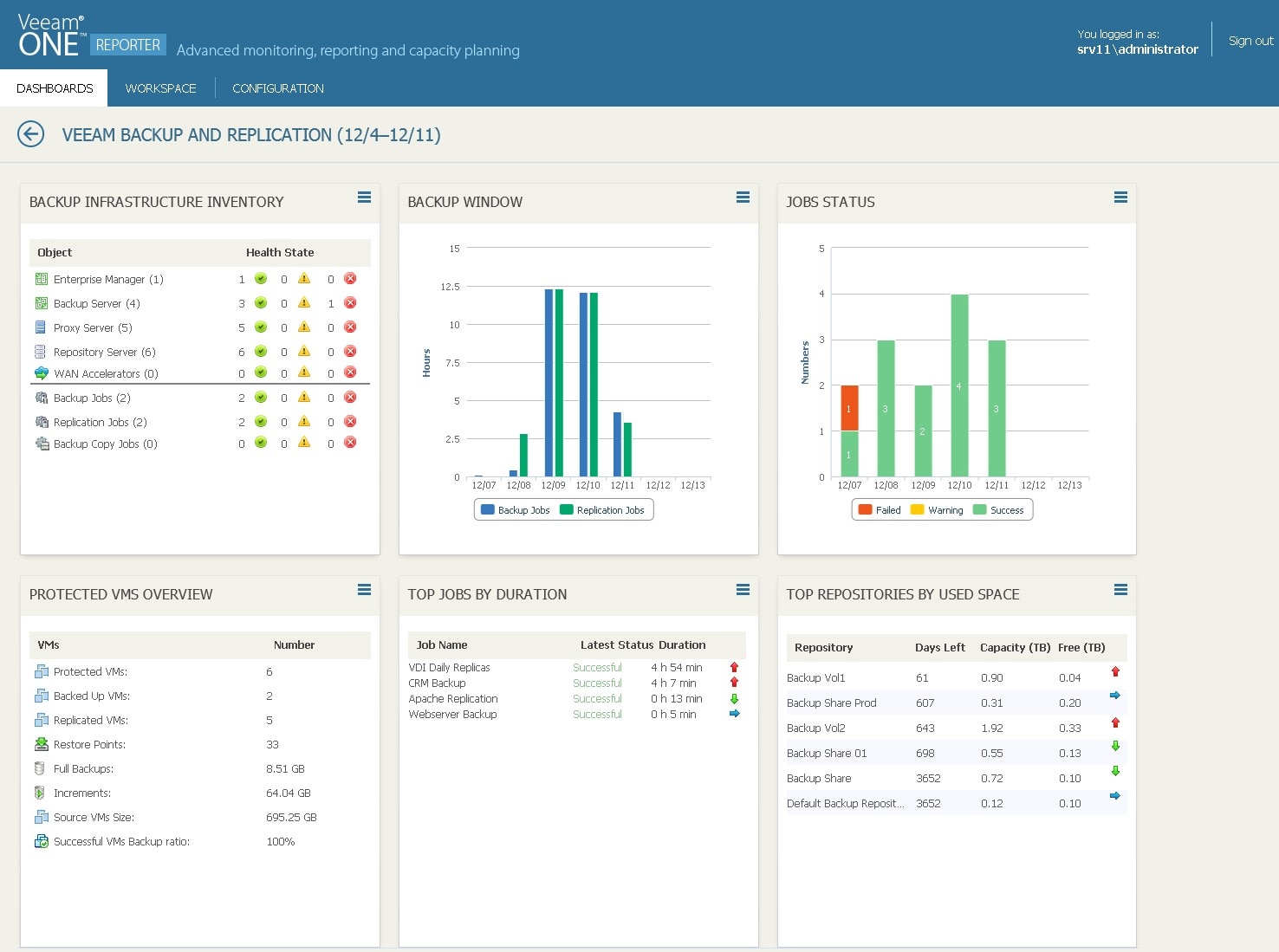Image resolution: width=1279 pixels, height=952 pixels.
Task: Click the 695.25 GB Source VMs Size value
Action: click(291, 817)
